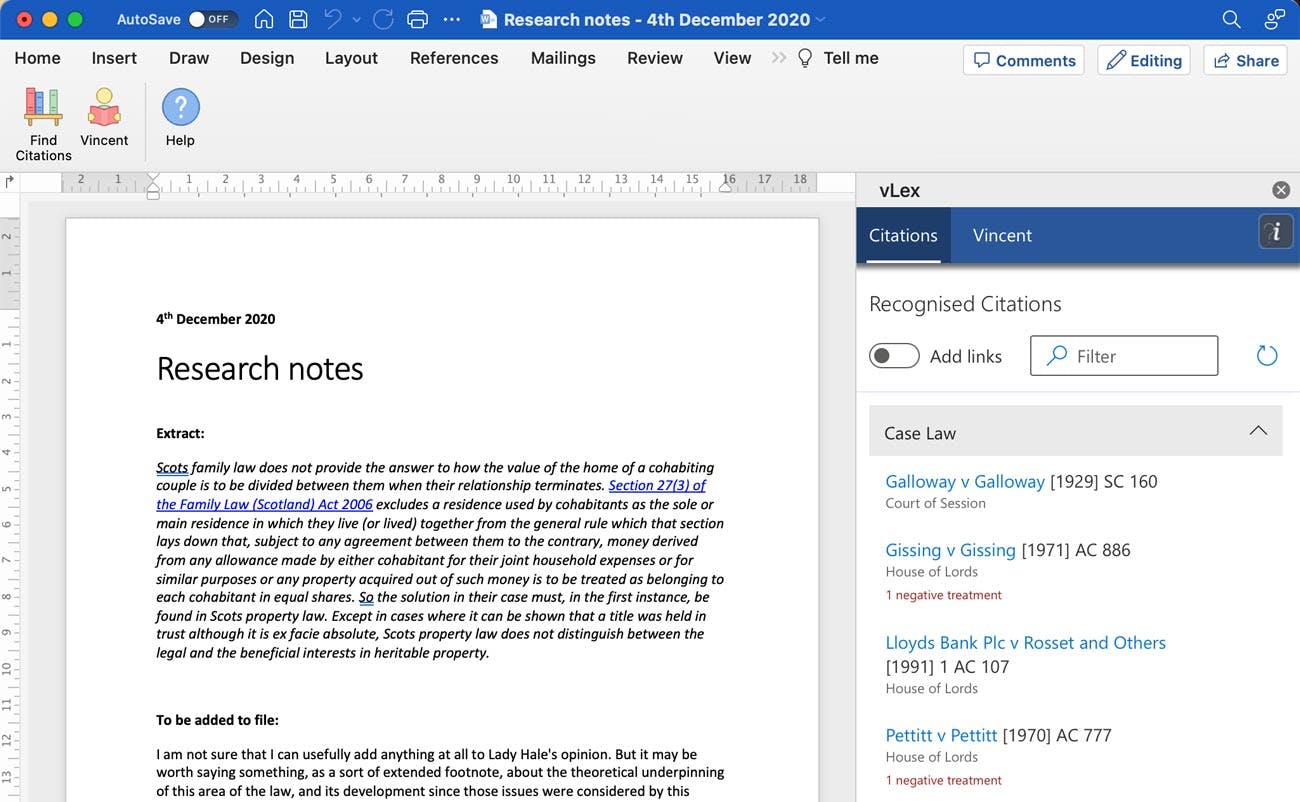Open the Find Citations tool
Image resolution: width=1300 pixels, height=802 pixels.
(x=43, y=124)
